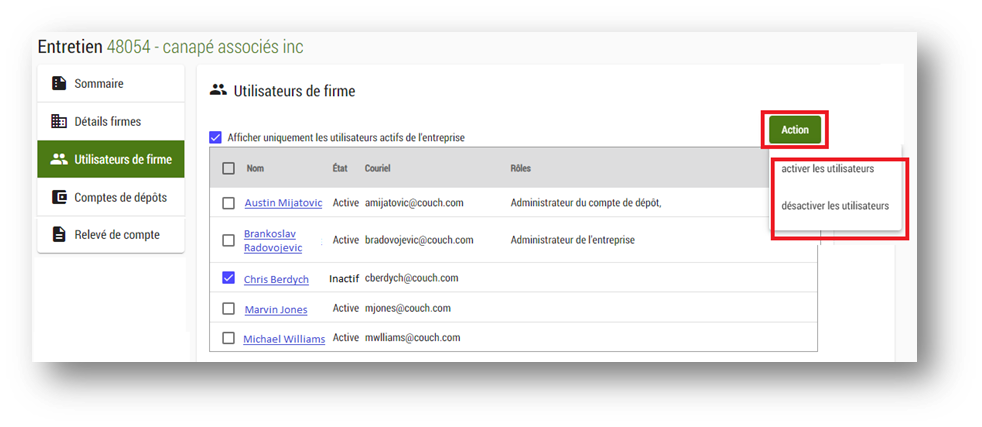Screen dimensions: 982x427
Task: Uncheck the Chris Berdych row checkbox
Action: [x=229, y=278]
